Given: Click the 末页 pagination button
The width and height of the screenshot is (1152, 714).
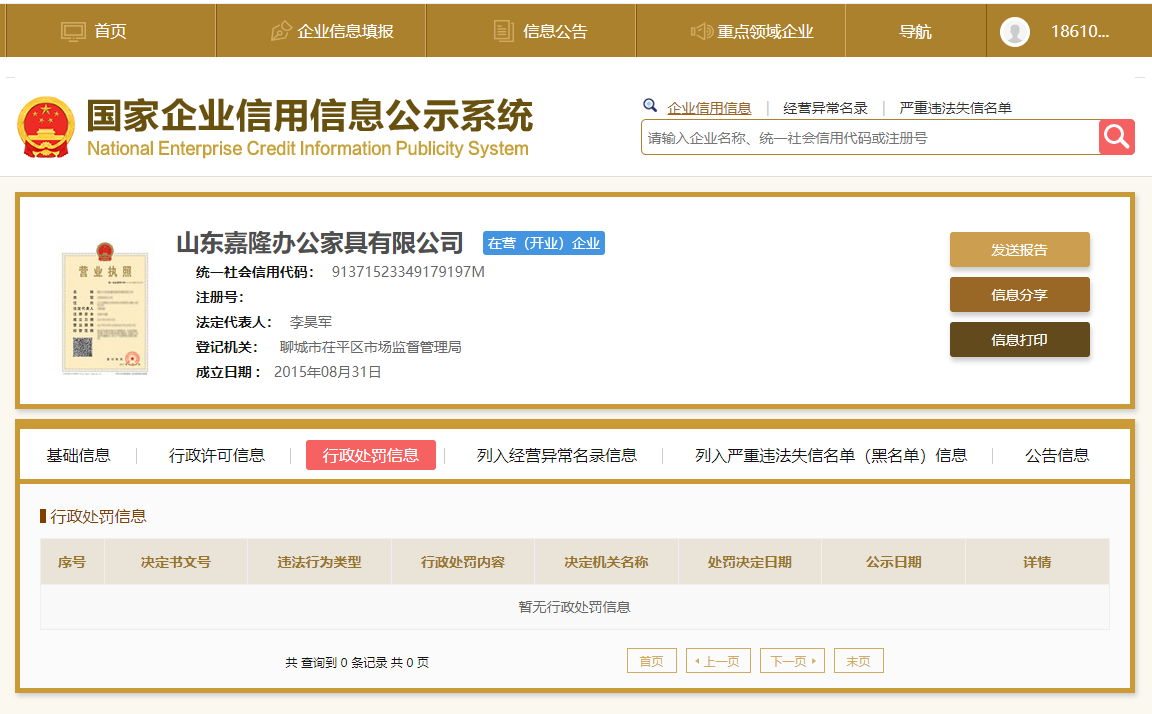Looking at the screenshot, I should click(858, 660).
